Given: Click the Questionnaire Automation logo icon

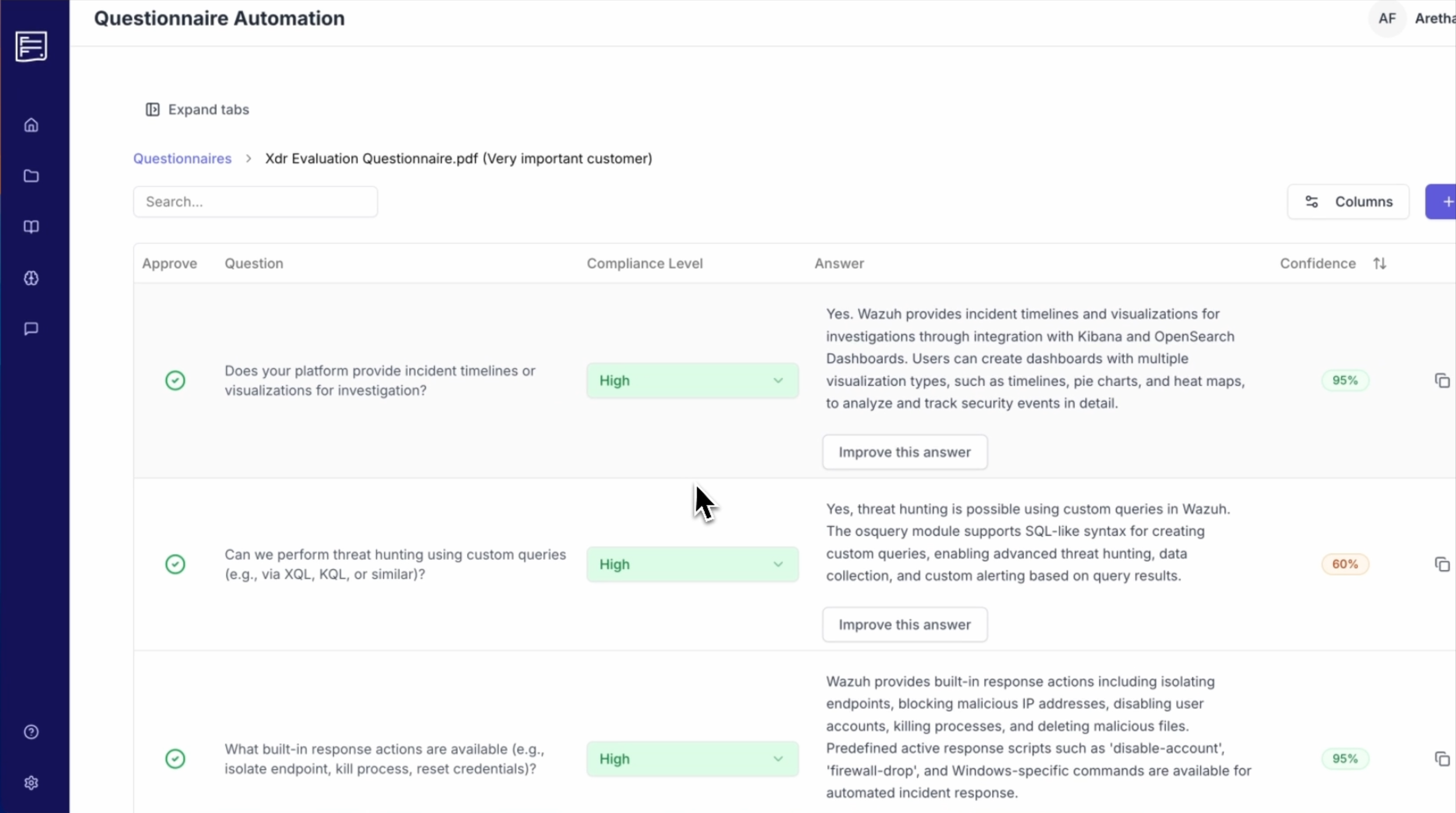Looking at the screenshot, I should [31, 46].
